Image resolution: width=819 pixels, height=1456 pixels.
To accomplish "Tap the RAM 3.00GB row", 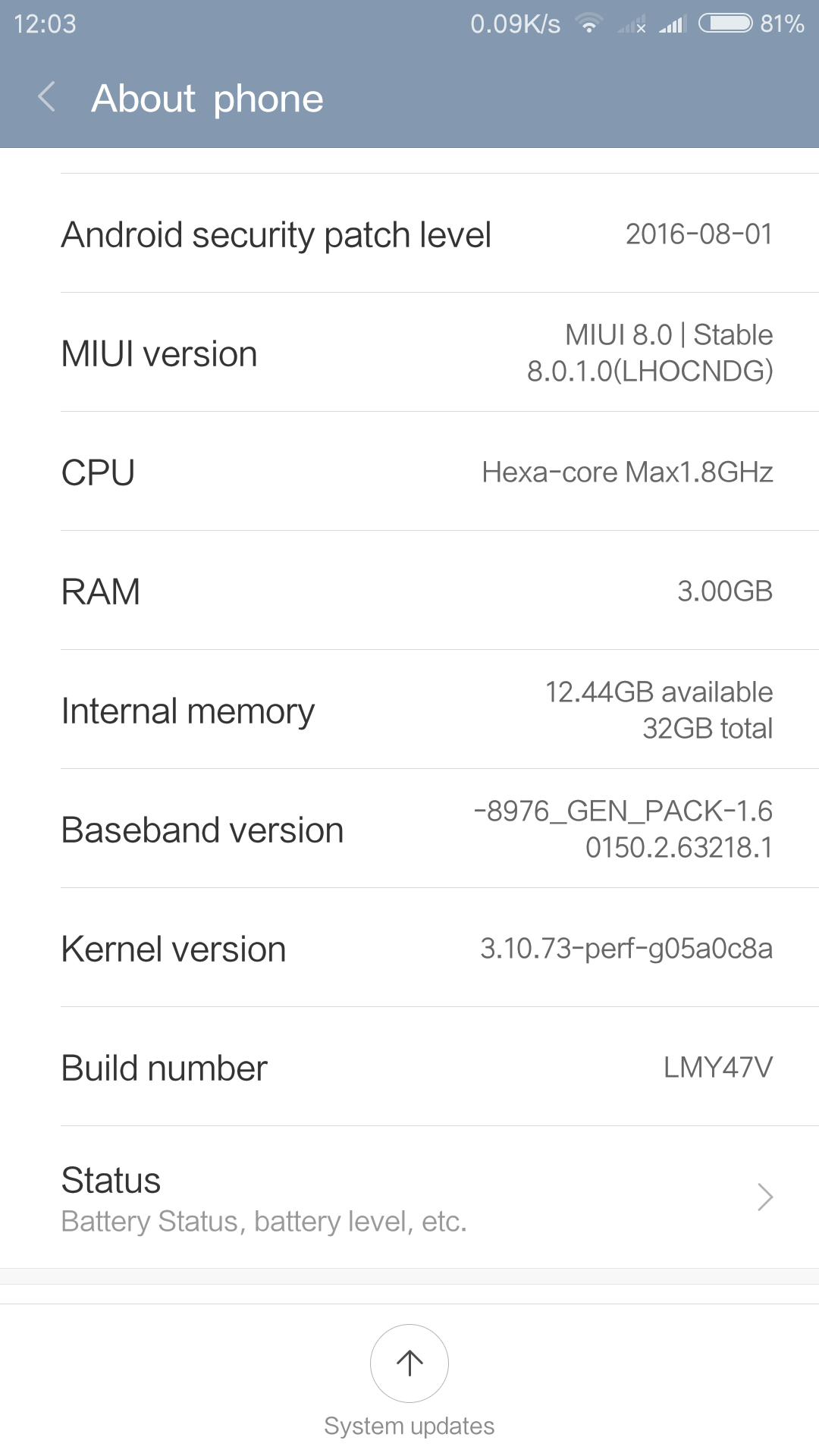I will pos(409,591).
